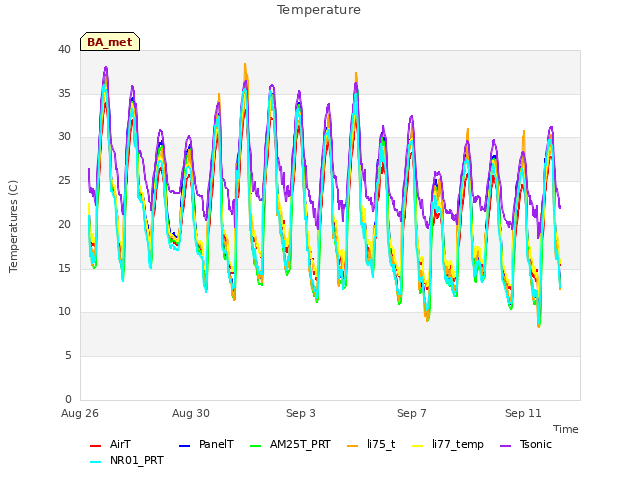Click the Aug 26 x-axis label
The width and height of the screenshot is (640, 480).
[x=80, y=413]
